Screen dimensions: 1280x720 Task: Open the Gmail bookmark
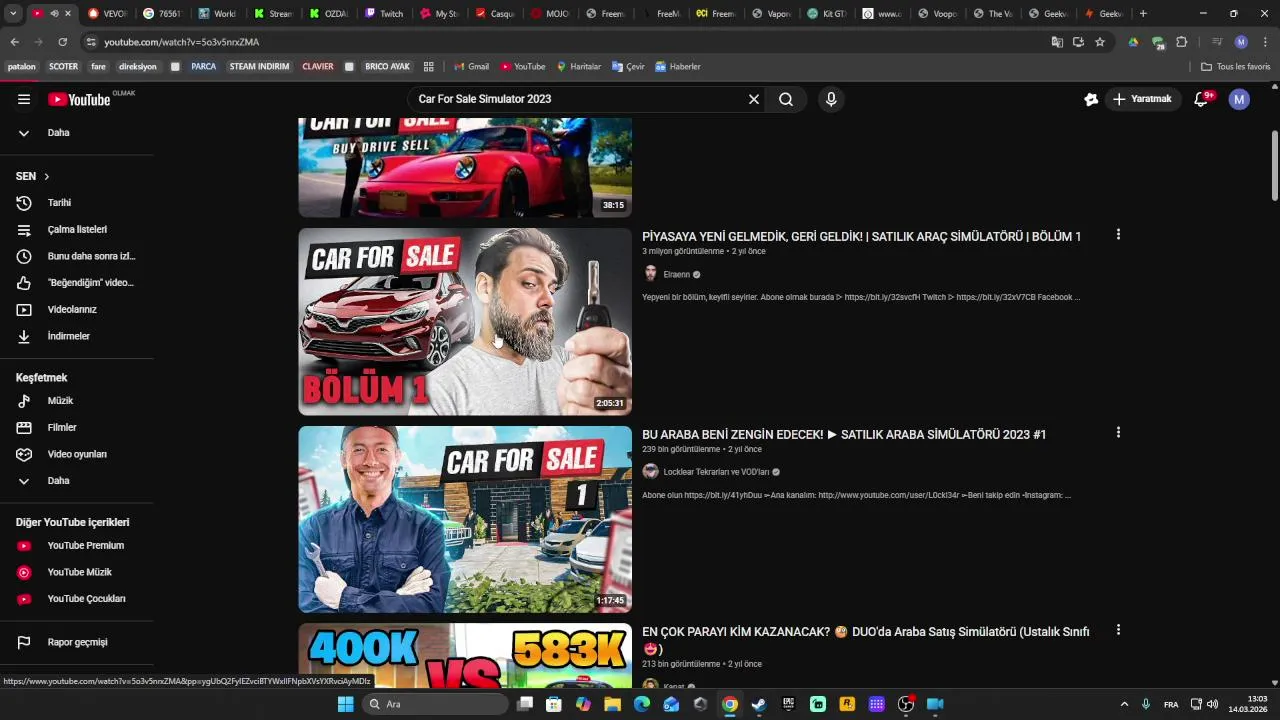pos(471,67)
